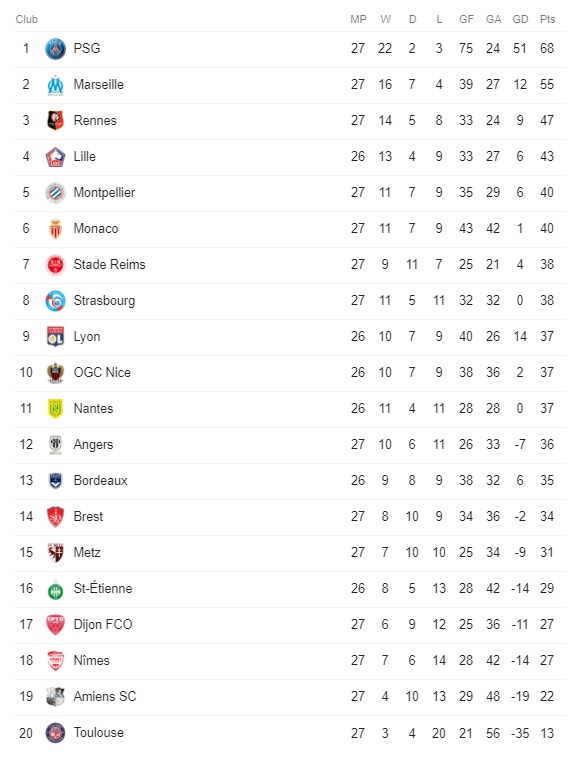Click the Marseille club logo
Image resolution: width=581 pixels, height=766 pixels.
tap(55, 85)
